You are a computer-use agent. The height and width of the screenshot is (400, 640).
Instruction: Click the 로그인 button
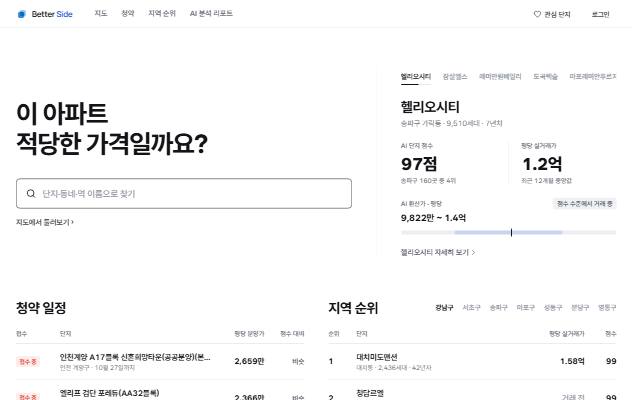coord(600,14)
